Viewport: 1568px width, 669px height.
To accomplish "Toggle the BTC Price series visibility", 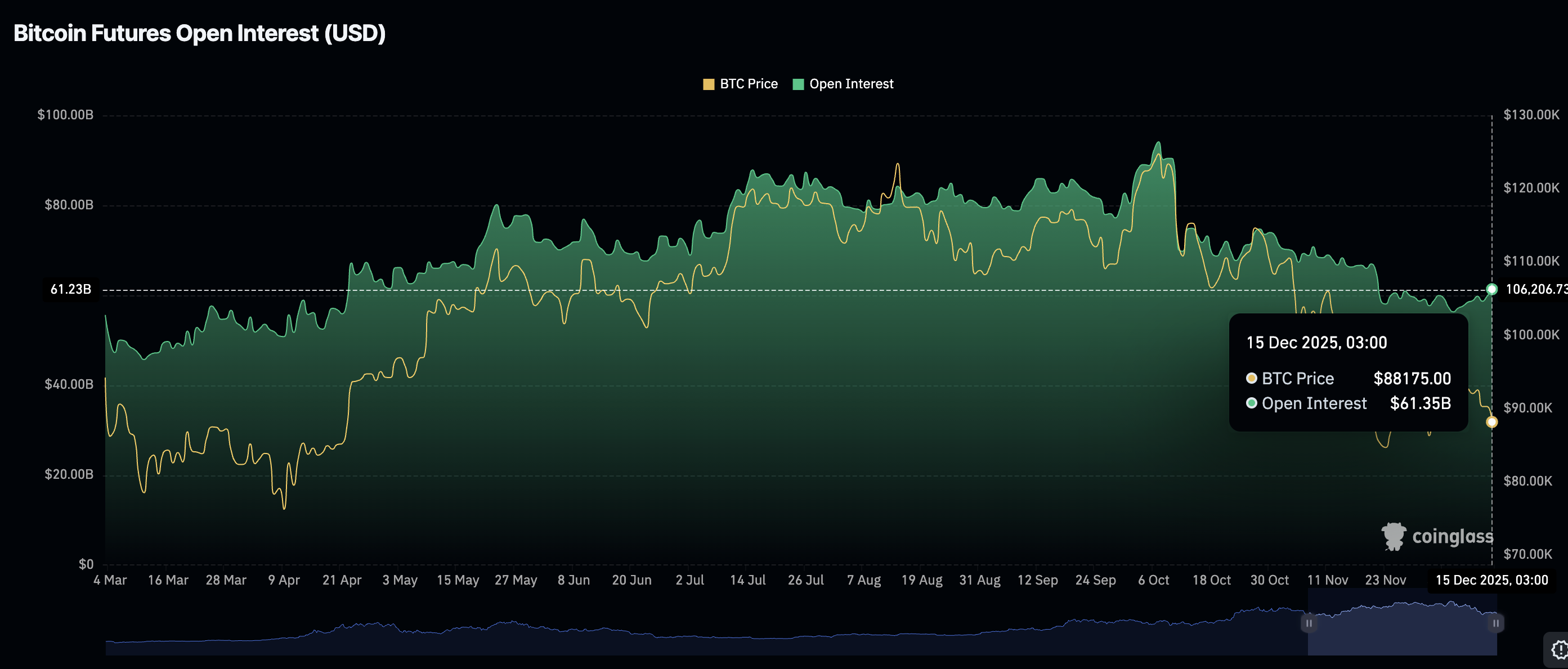I will [749, 83].
